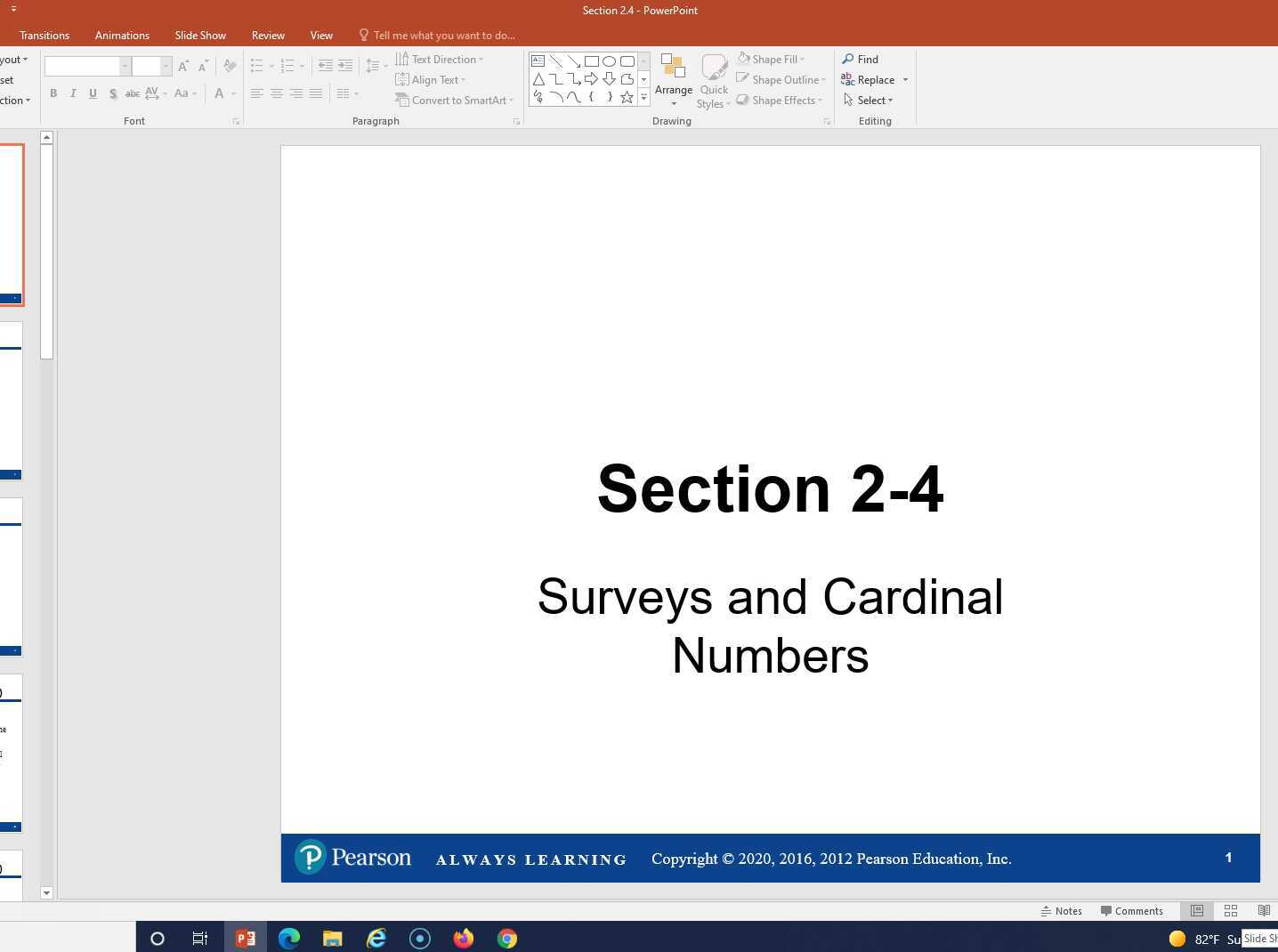Image resolution: width=1278 pixels, height=952 pixels.
Task: Switch to Reading view
Action: (x=1264, y=910)
